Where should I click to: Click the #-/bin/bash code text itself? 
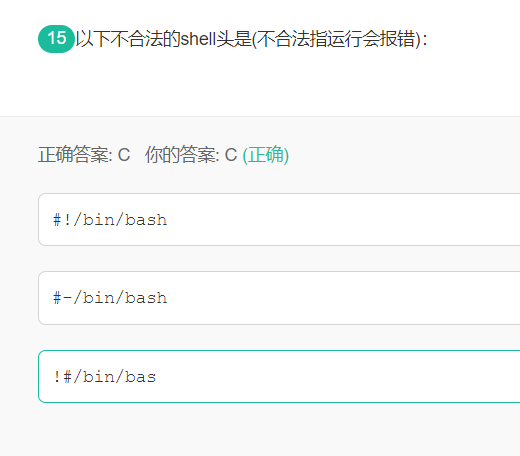point(110,298)
